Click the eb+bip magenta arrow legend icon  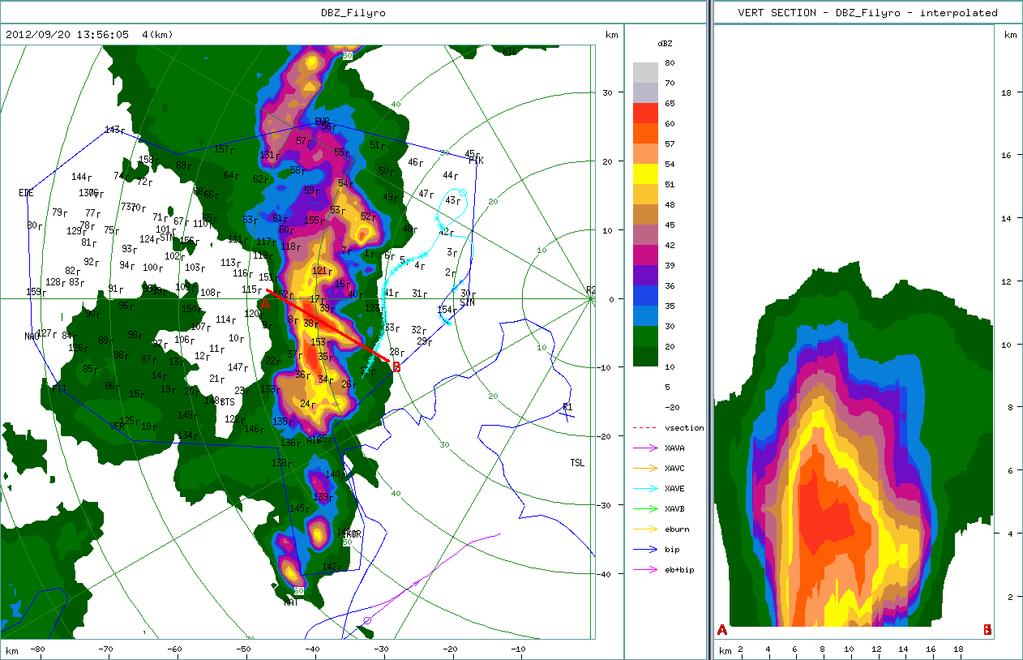click(645, 569)
